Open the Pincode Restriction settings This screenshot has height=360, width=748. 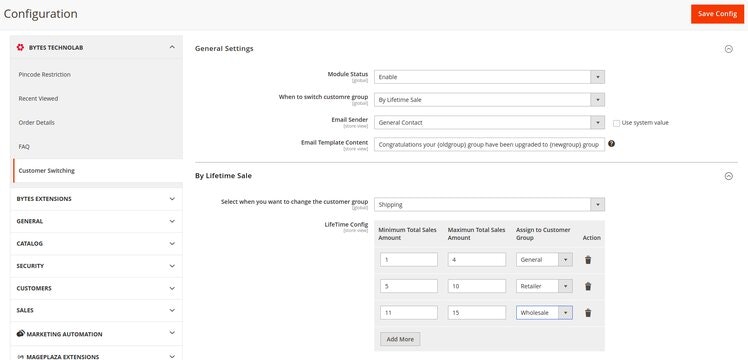44,74
